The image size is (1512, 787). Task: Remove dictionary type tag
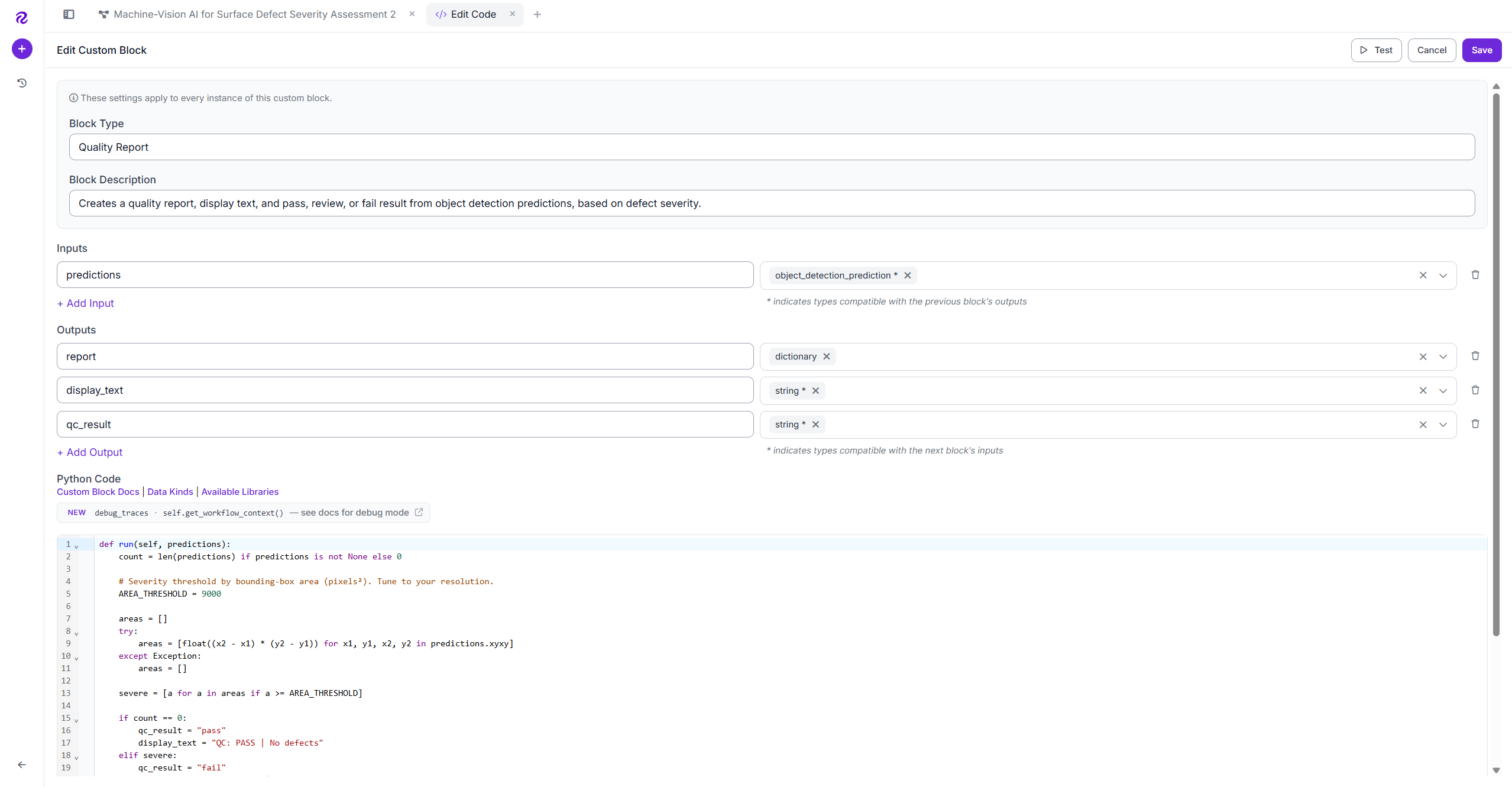[827, 357]
